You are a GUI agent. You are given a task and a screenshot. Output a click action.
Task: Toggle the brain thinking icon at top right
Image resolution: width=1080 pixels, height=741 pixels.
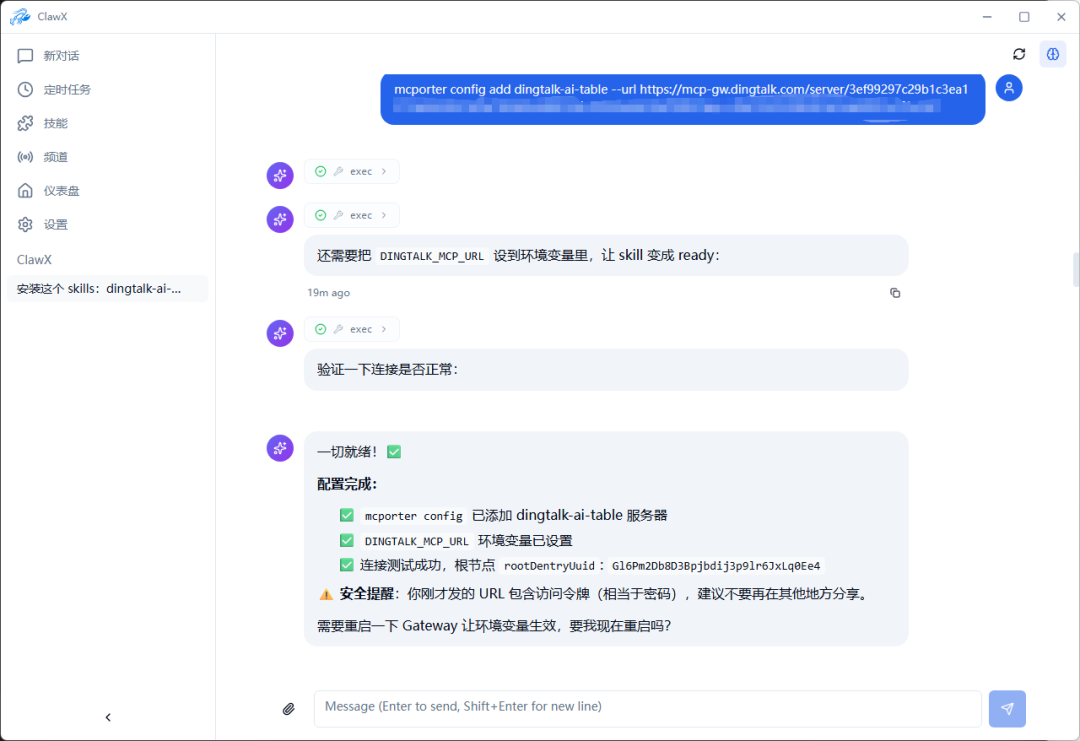point(1053,54)
